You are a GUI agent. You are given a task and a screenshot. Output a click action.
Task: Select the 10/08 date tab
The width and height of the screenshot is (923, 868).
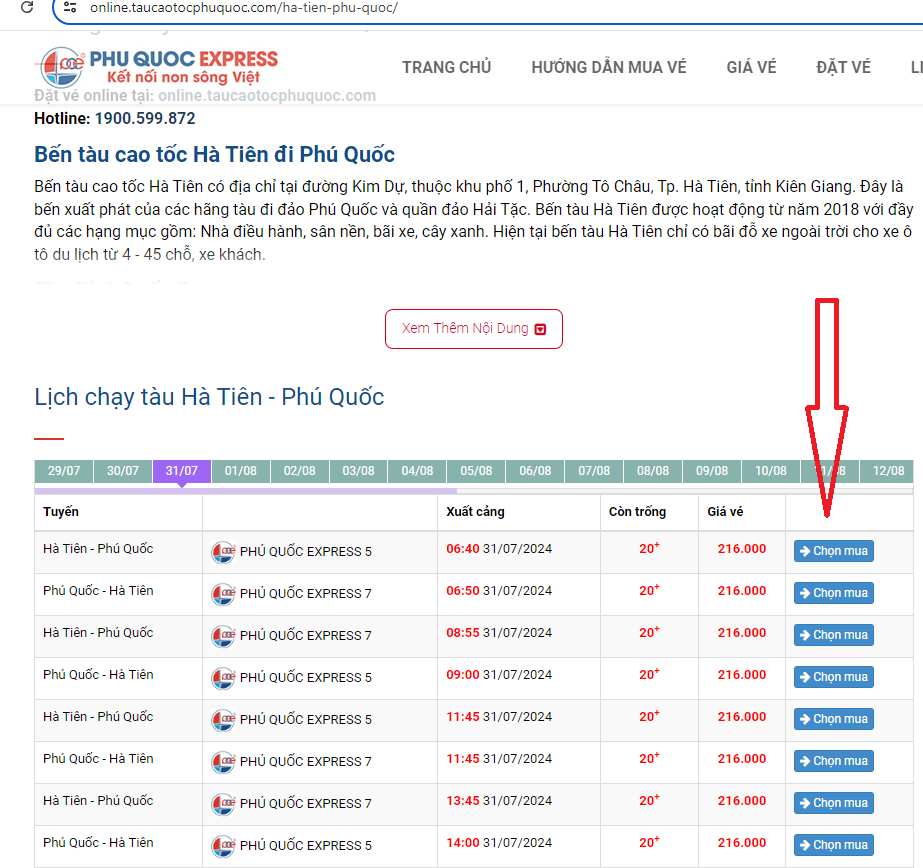pyautogui.click(x=771, y=471)
